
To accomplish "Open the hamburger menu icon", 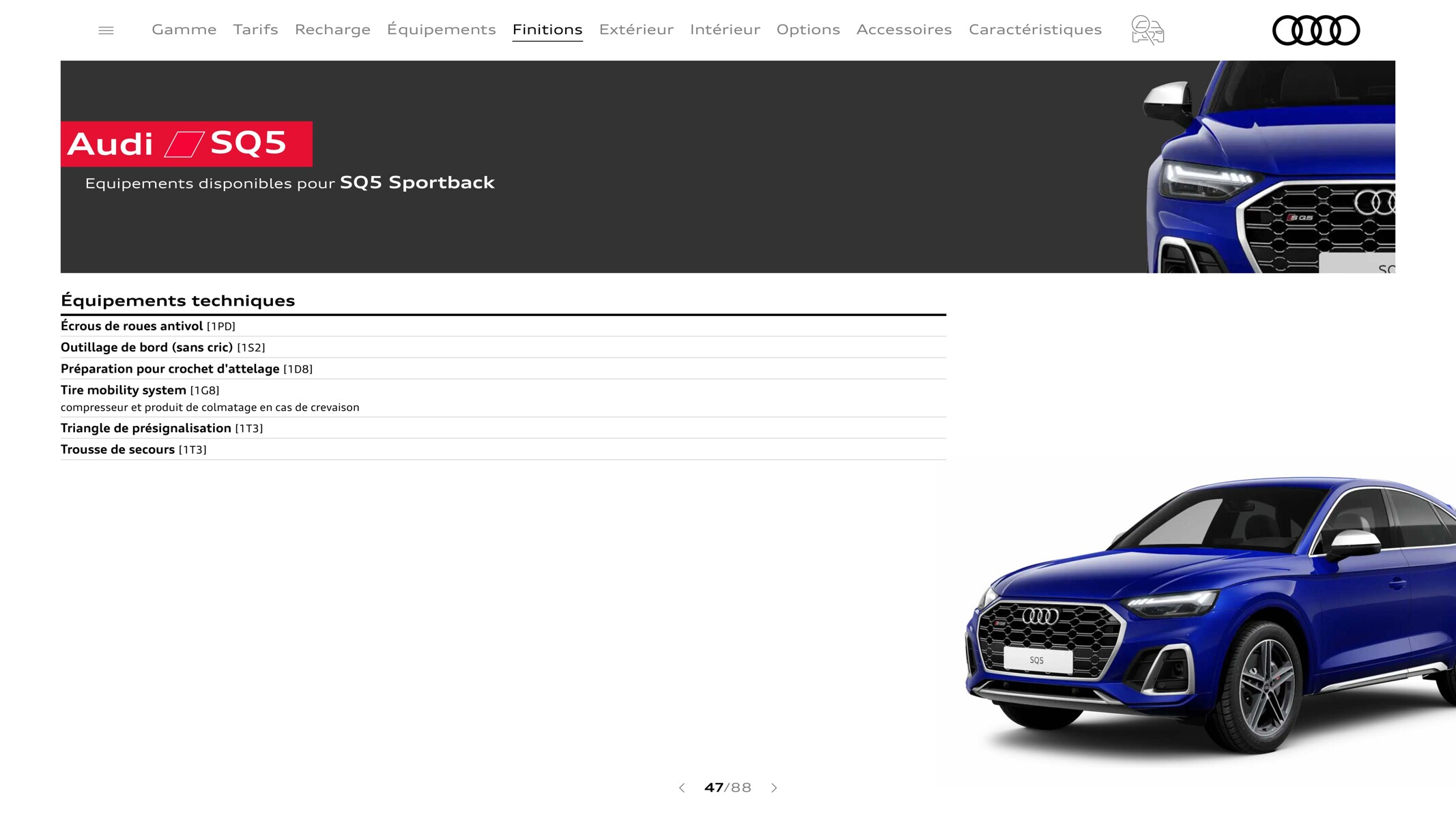I will pyautogui.click(x=106, y=30).
